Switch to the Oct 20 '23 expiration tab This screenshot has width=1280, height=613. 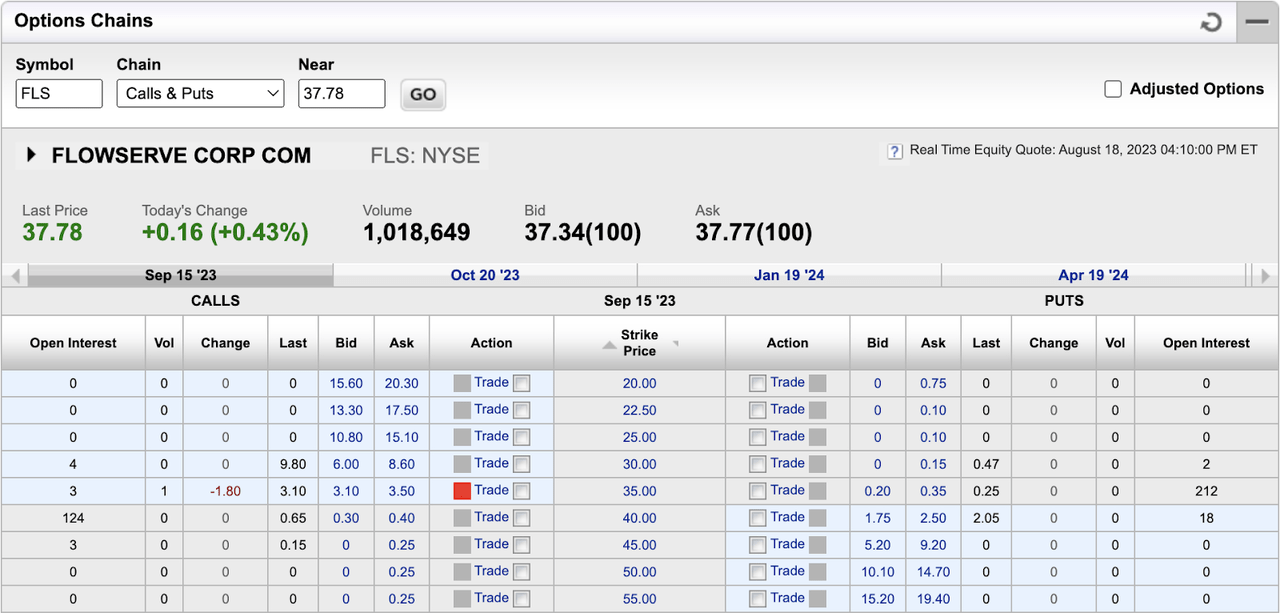pyautogui.click(x=485, y=275)
